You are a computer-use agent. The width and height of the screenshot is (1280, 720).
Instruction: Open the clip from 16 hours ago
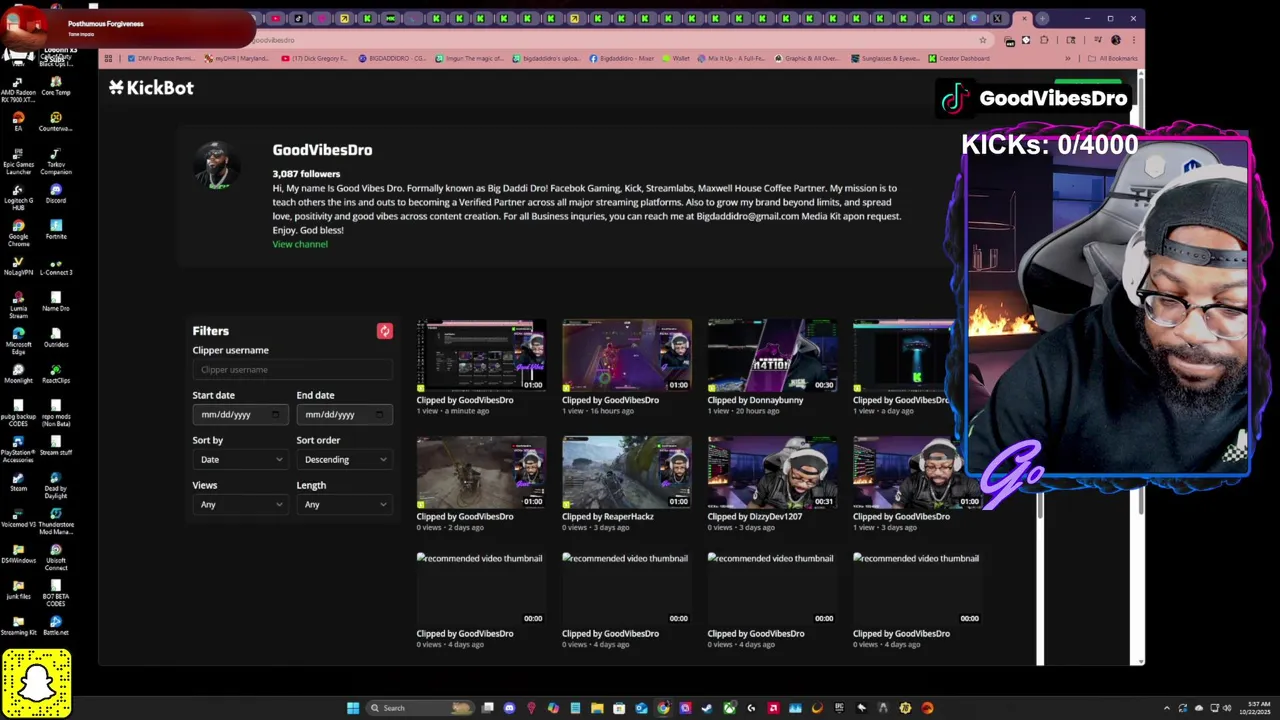(627, 355)
